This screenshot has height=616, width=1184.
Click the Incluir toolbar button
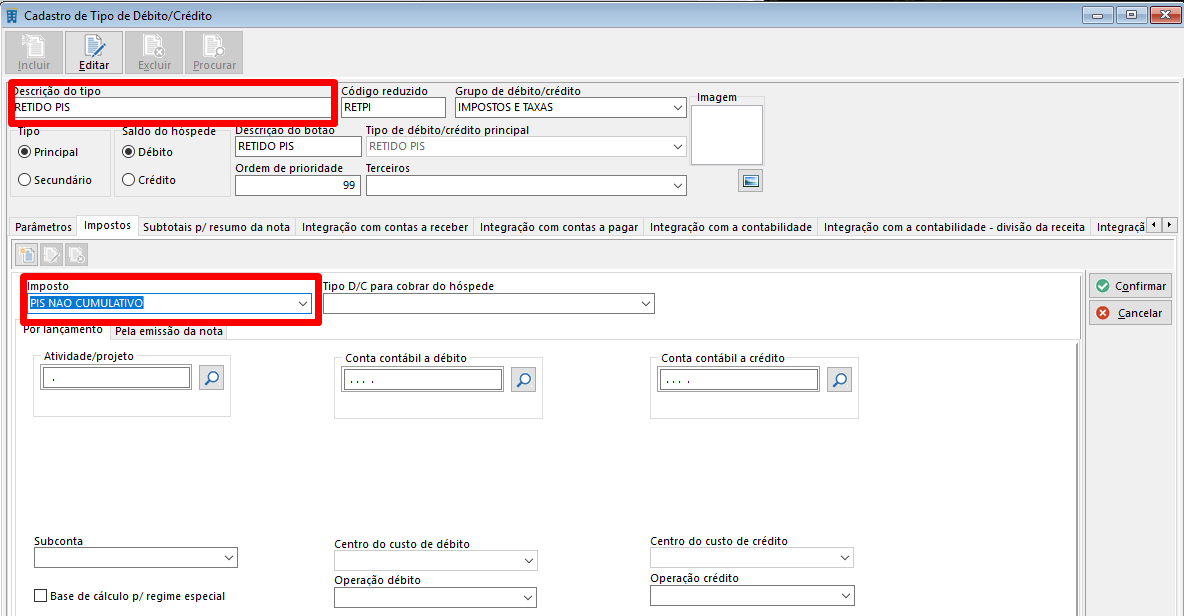[34, 52]
